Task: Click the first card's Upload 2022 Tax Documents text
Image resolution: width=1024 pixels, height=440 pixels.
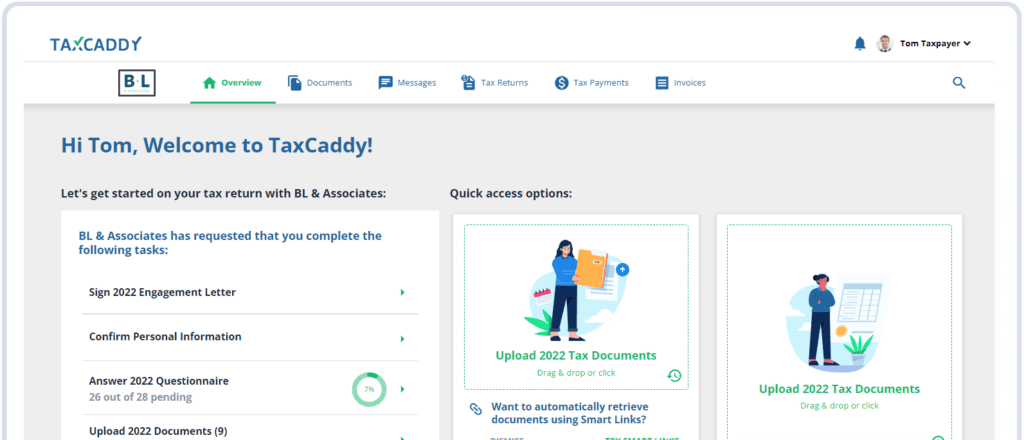Action: point(576,356)
